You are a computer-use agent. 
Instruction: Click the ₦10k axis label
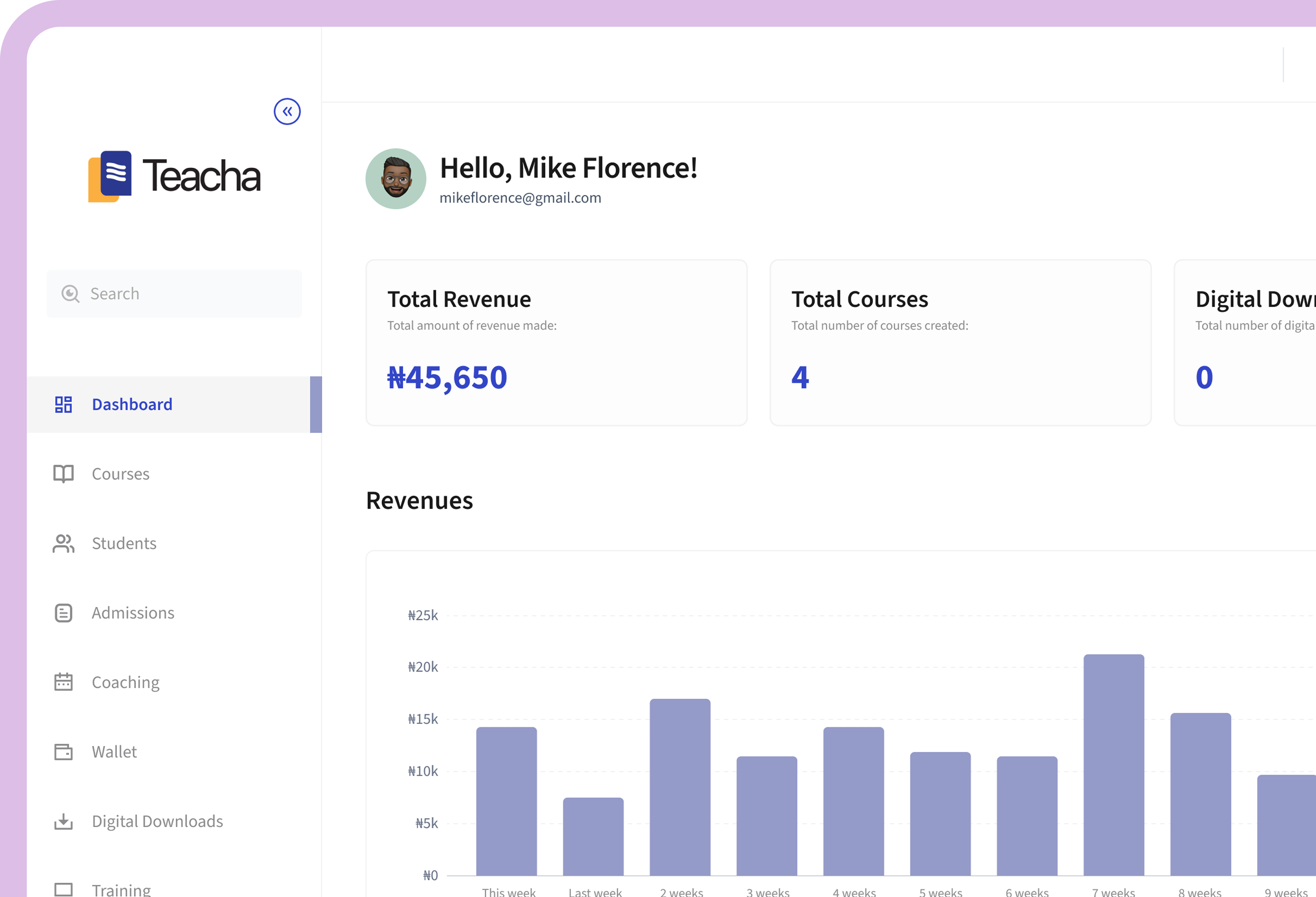coord(423,772)
